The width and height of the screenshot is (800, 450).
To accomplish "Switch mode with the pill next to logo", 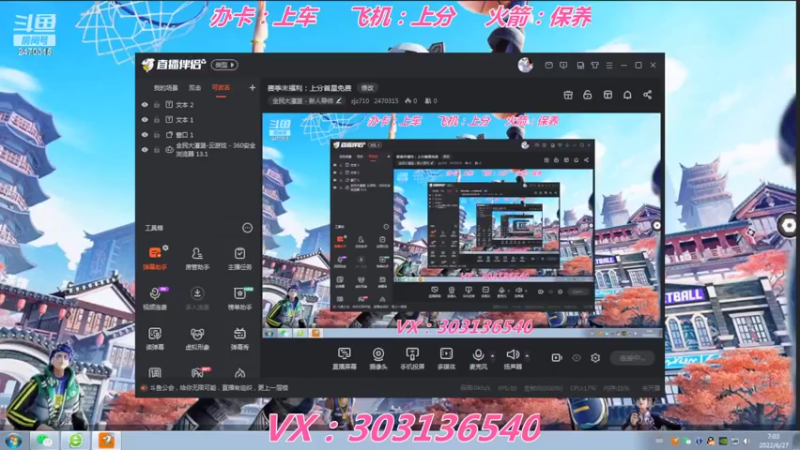I will (224, 65).
